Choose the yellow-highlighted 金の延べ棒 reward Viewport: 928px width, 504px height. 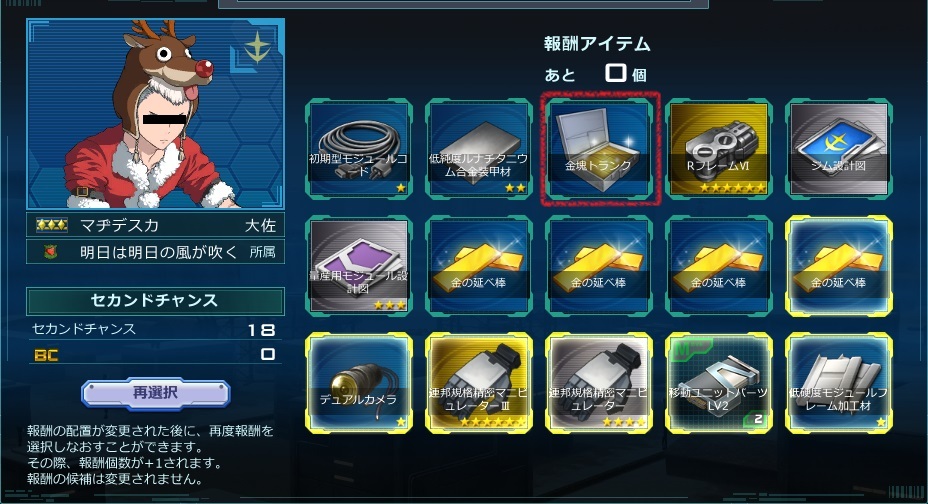click(838, 266)
